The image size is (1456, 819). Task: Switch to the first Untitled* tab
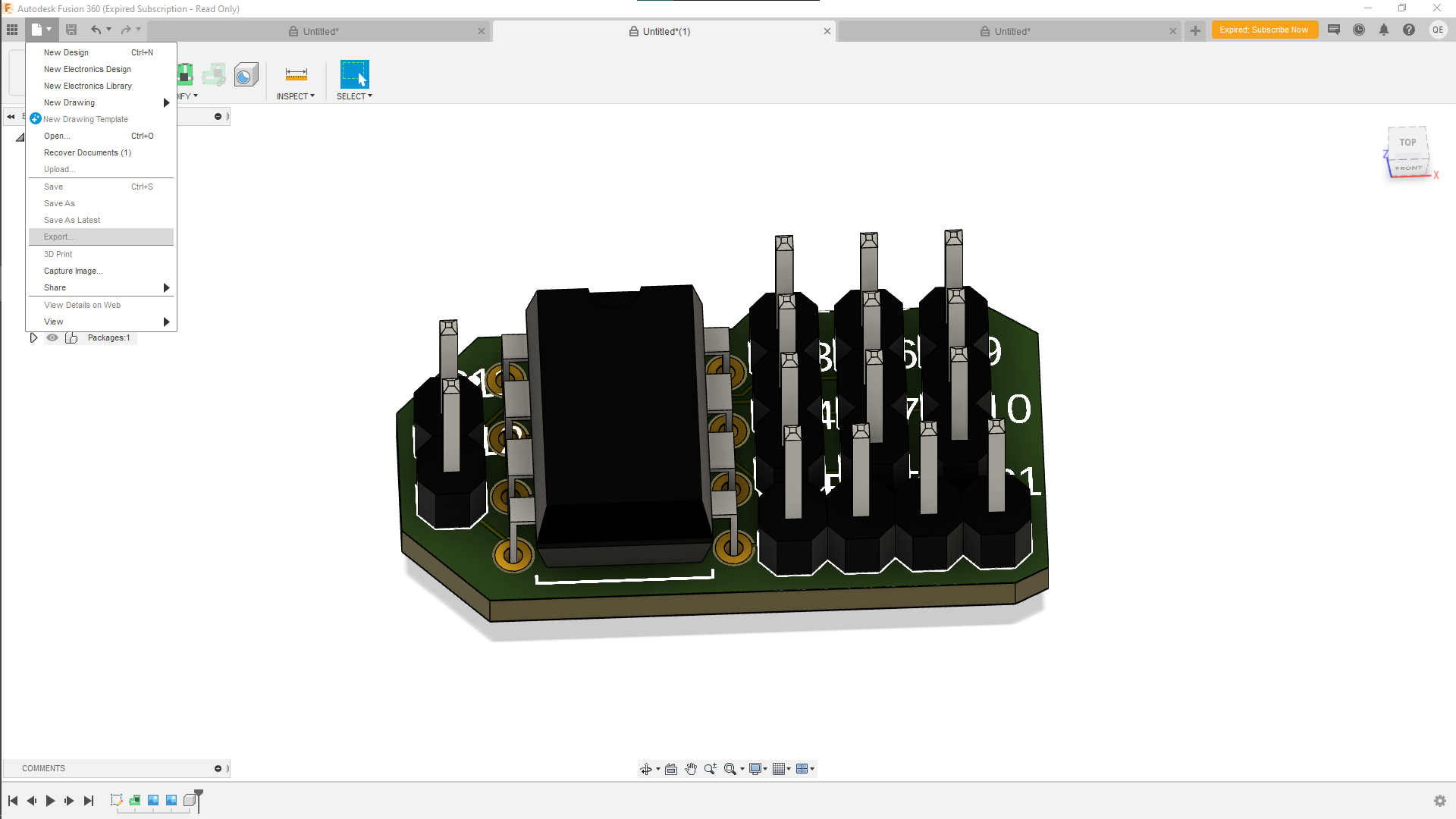click(319, 31)
